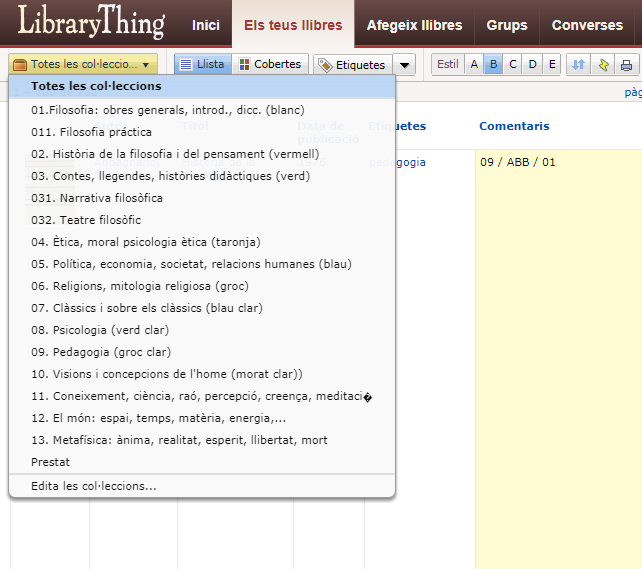Choose 07. Clàssics i sobre els clàssics
This screenshot has width=642, height=569.
[x=202, y=308]
